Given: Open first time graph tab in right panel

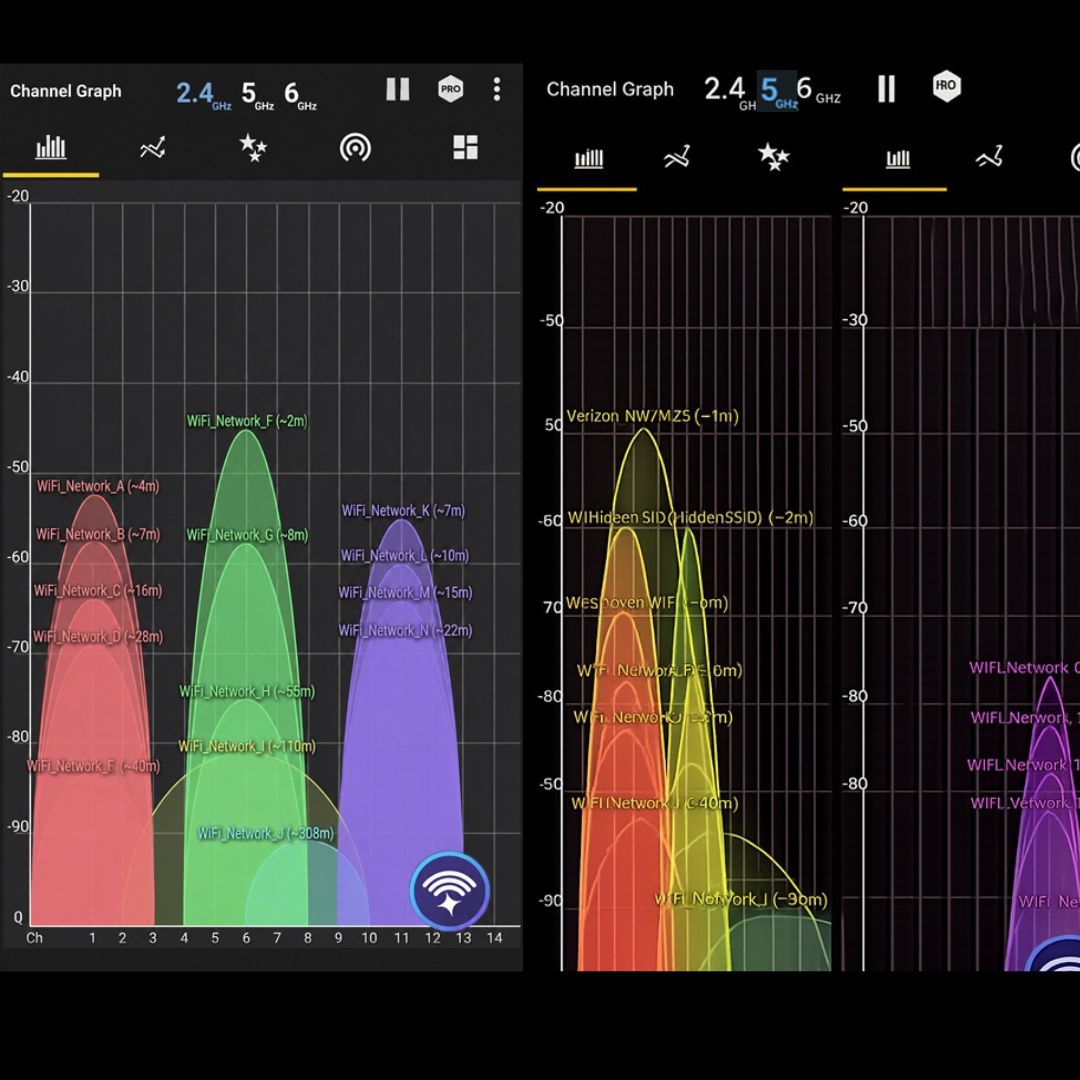Looking at the screenshot, I should pos(677,157).
